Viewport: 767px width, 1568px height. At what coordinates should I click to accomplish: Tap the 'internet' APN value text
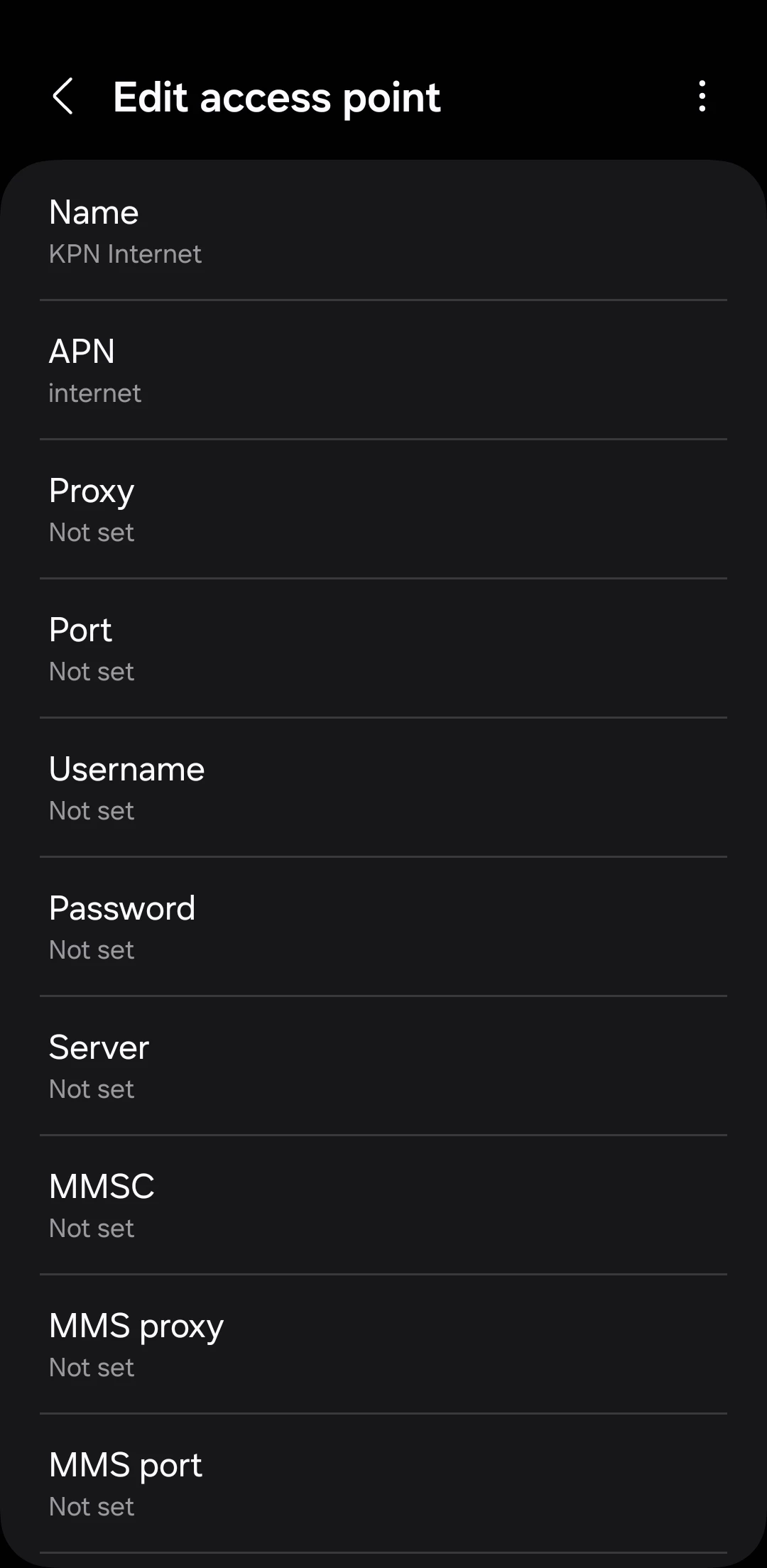pyautogui.click(x=94, y=393)
